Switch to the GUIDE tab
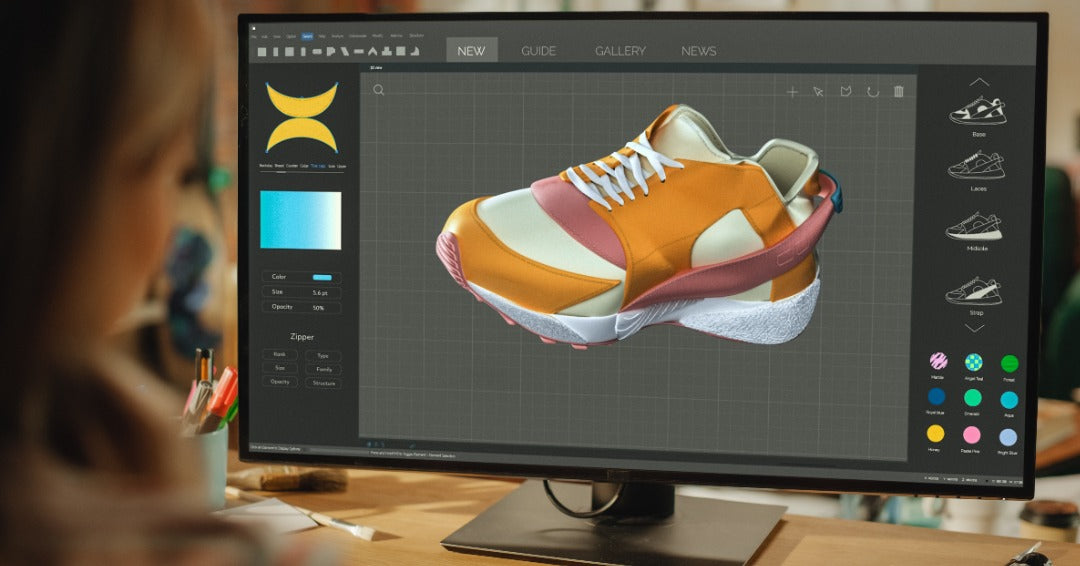Screen dimensions: 1080x566 point(539,51)
